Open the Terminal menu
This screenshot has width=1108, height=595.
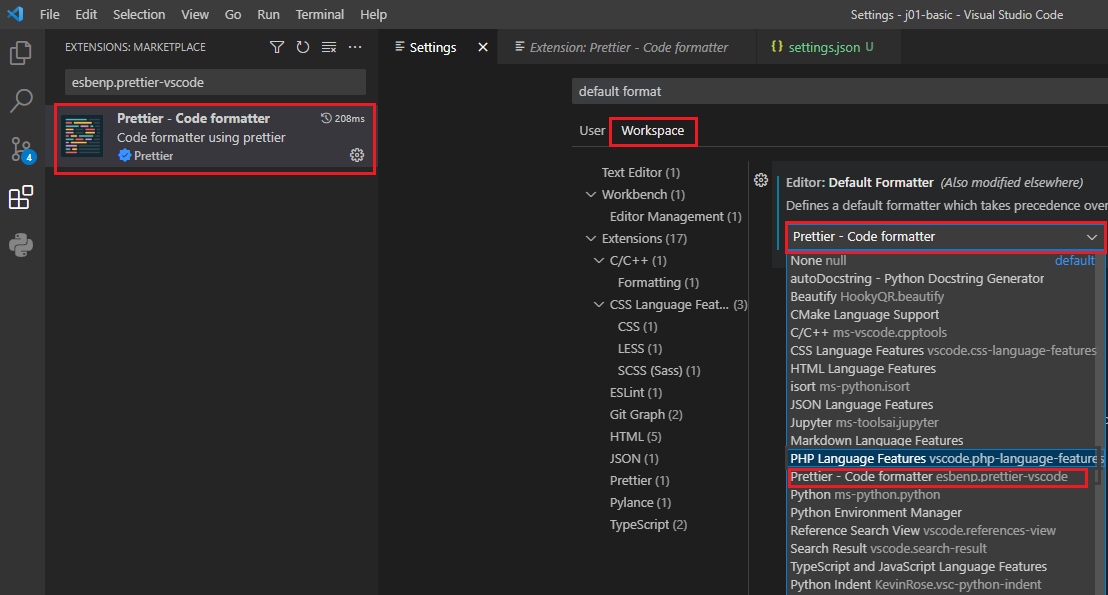point(319,15)
